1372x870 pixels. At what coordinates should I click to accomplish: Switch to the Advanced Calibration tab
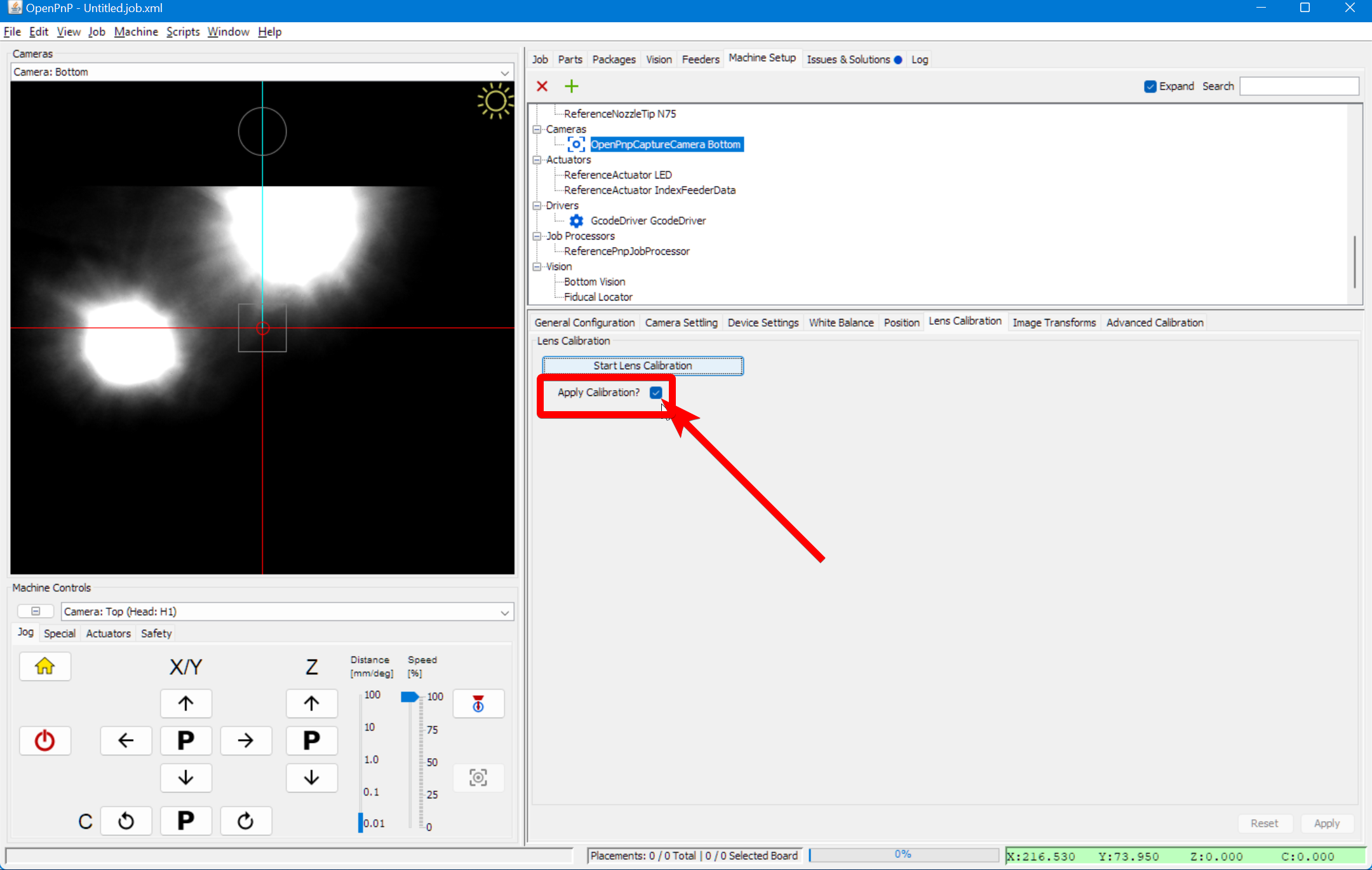pyautogui.click(x=1153, y=322)
